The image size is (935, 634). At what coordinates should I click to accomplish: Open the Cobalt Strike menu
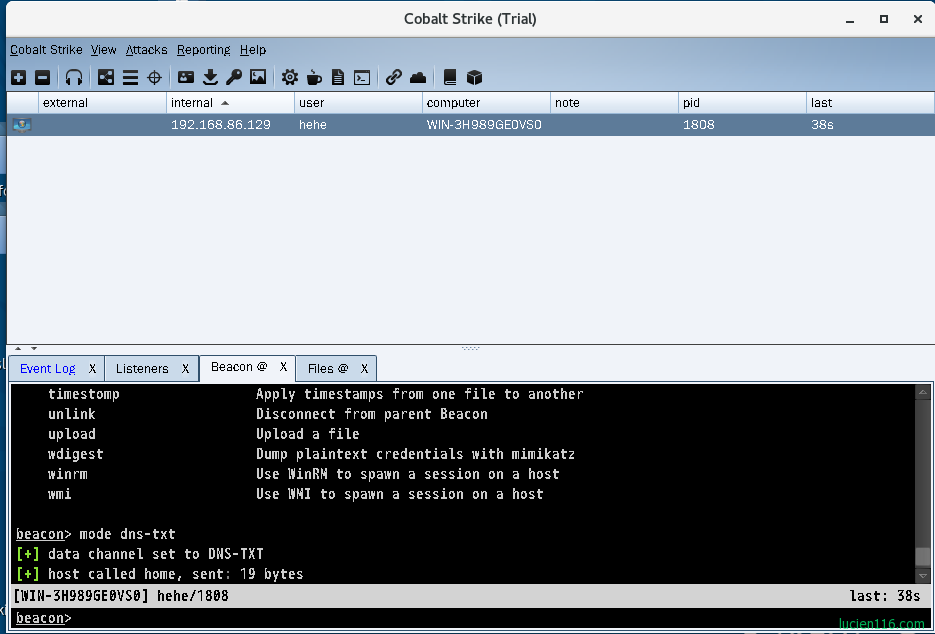[46, 50]
